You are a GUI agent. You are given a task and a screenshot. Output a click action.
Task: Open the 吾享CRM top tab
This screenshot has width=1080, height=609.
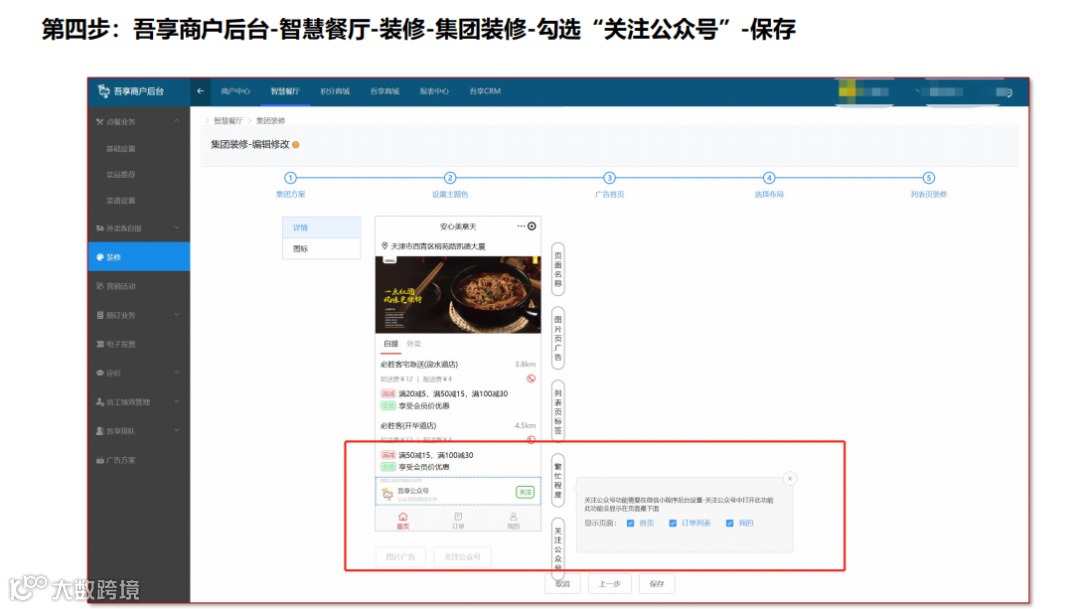pos(485,91)
